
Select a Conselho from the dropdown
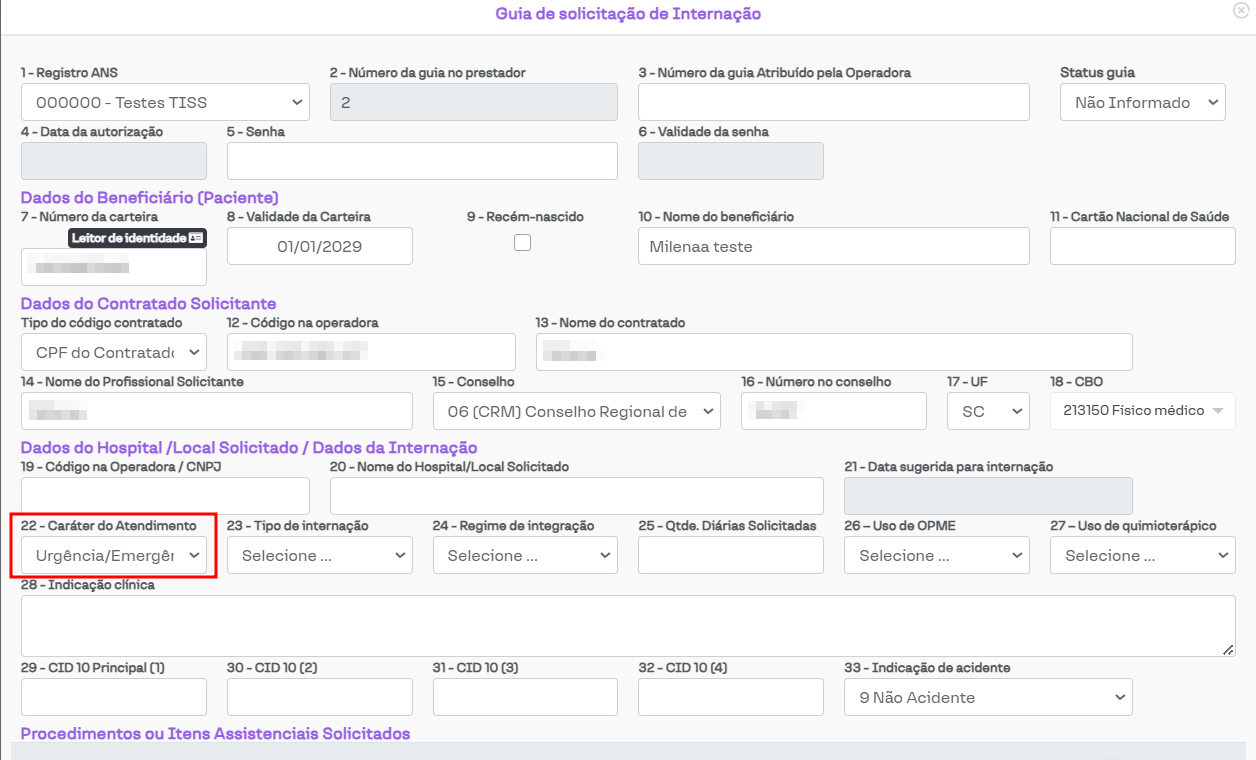click(x=576, y=411)
